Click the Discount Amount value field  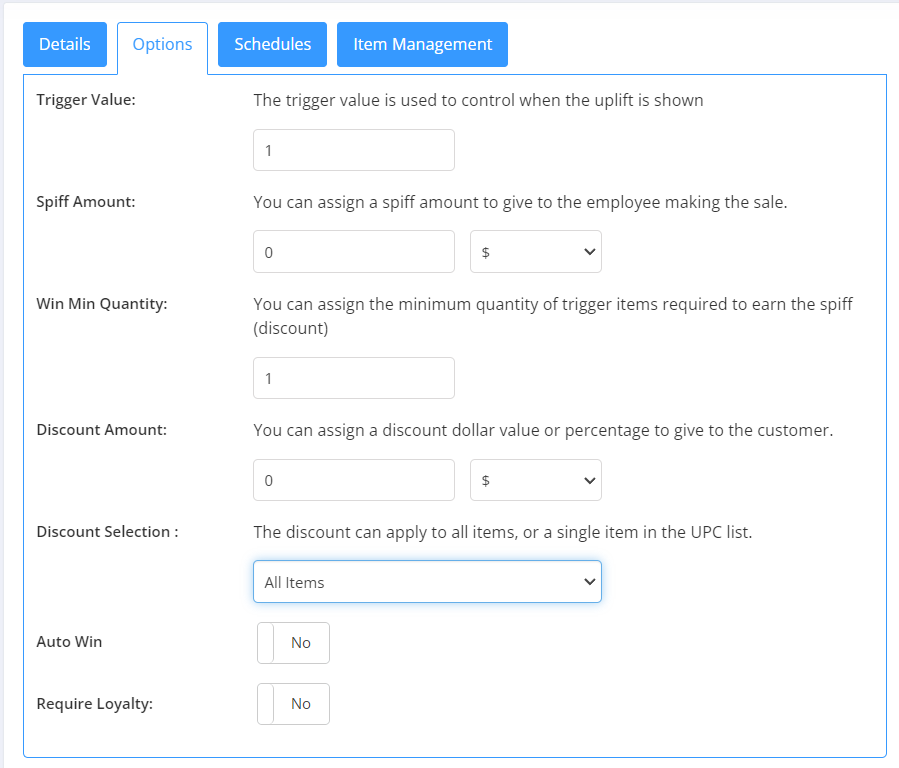pyautogui.click(x=354, y=480)
